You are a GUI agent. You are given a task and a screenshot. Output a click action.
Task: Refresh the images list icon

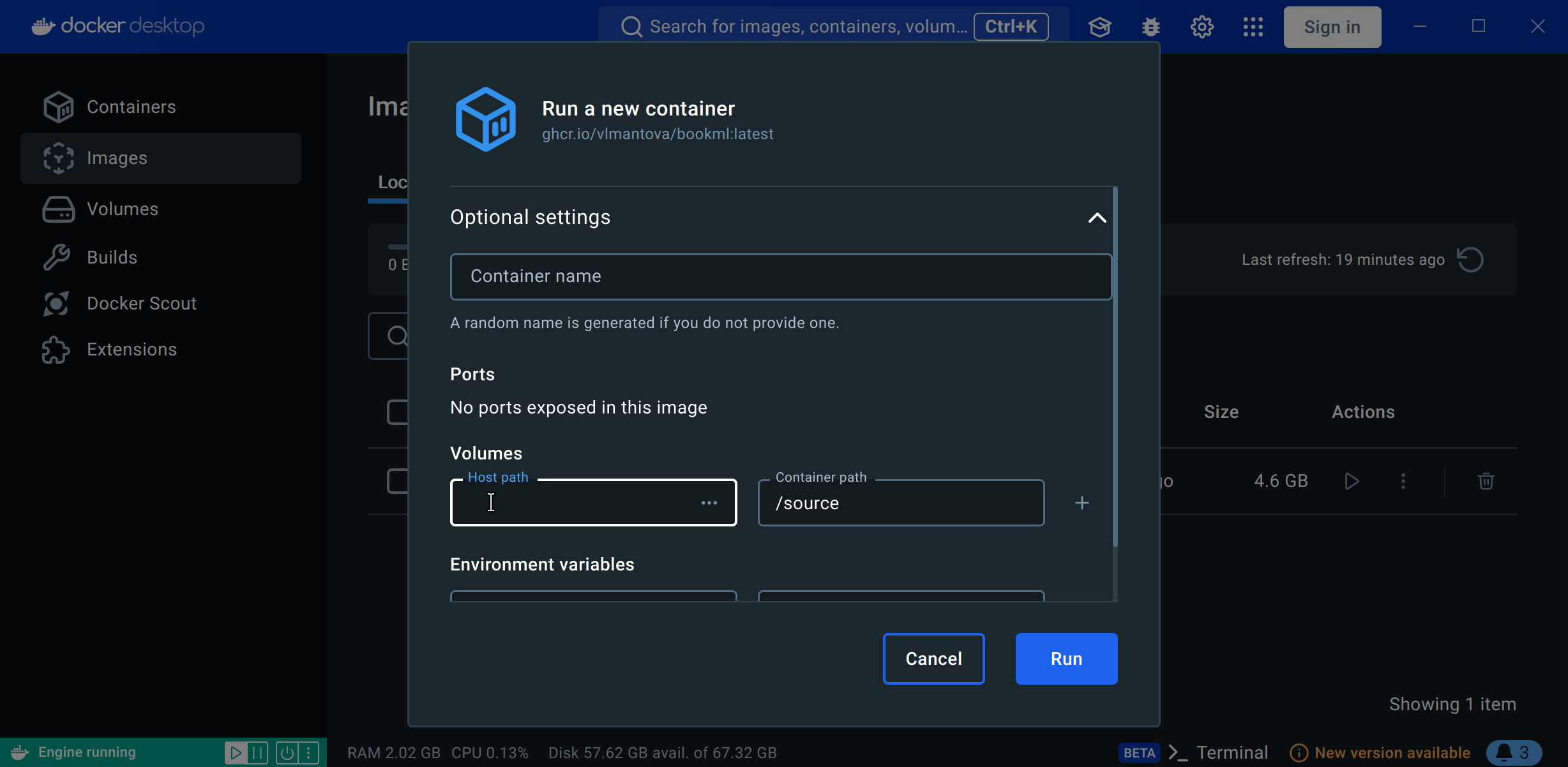click(1470, 260)
